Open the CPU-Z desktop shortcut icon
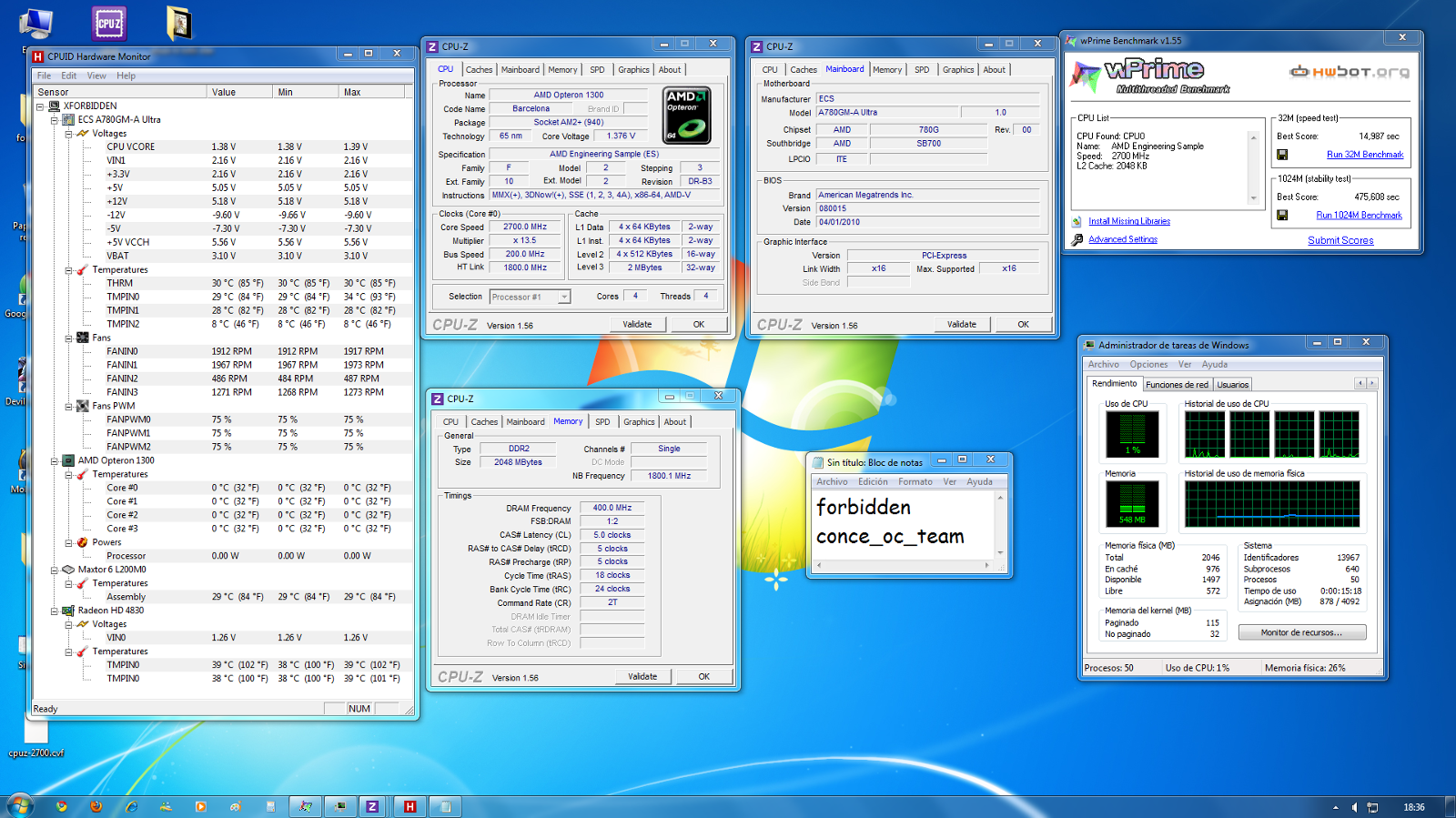Image resolution: width=1456 pixels, height=818 pixels. pyautogui.click(x=109, y=23)
